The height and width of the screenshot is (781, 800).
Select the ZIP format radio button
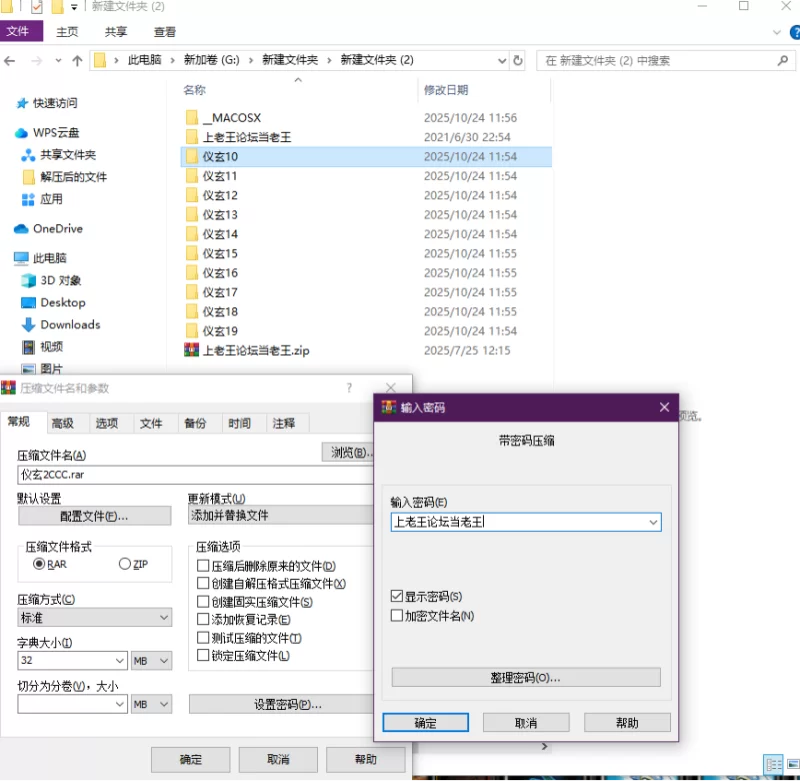(125, 564)
